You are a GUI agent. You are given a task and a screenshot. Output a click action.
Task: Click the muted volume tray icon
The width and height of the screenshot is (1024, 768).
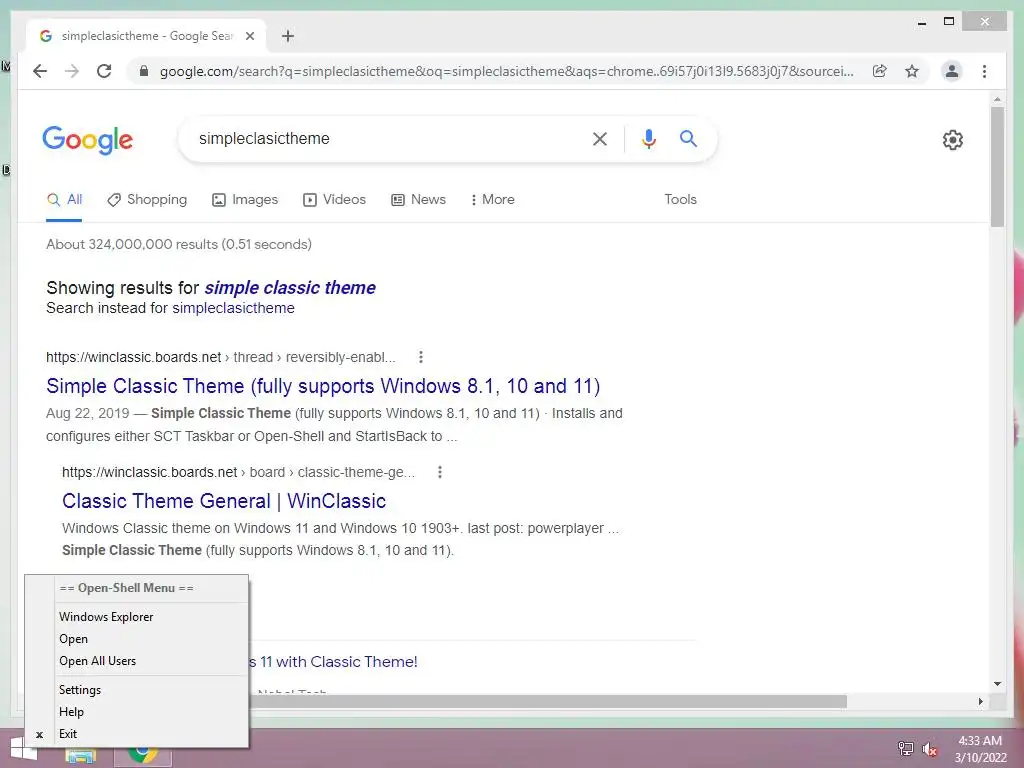930,749
